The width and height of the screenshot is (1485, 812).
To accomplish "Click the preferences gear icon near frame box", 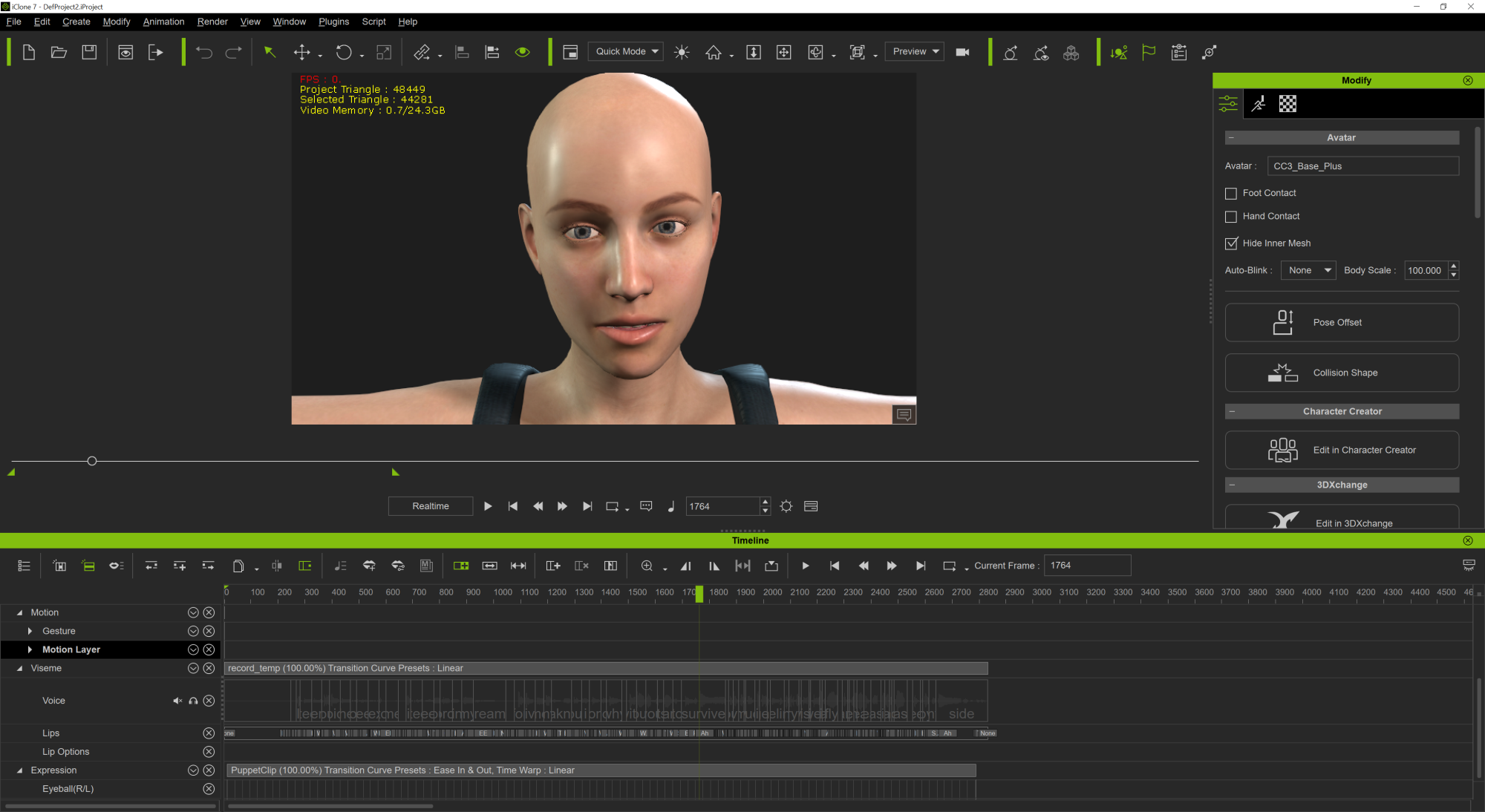I will [786, 506].
